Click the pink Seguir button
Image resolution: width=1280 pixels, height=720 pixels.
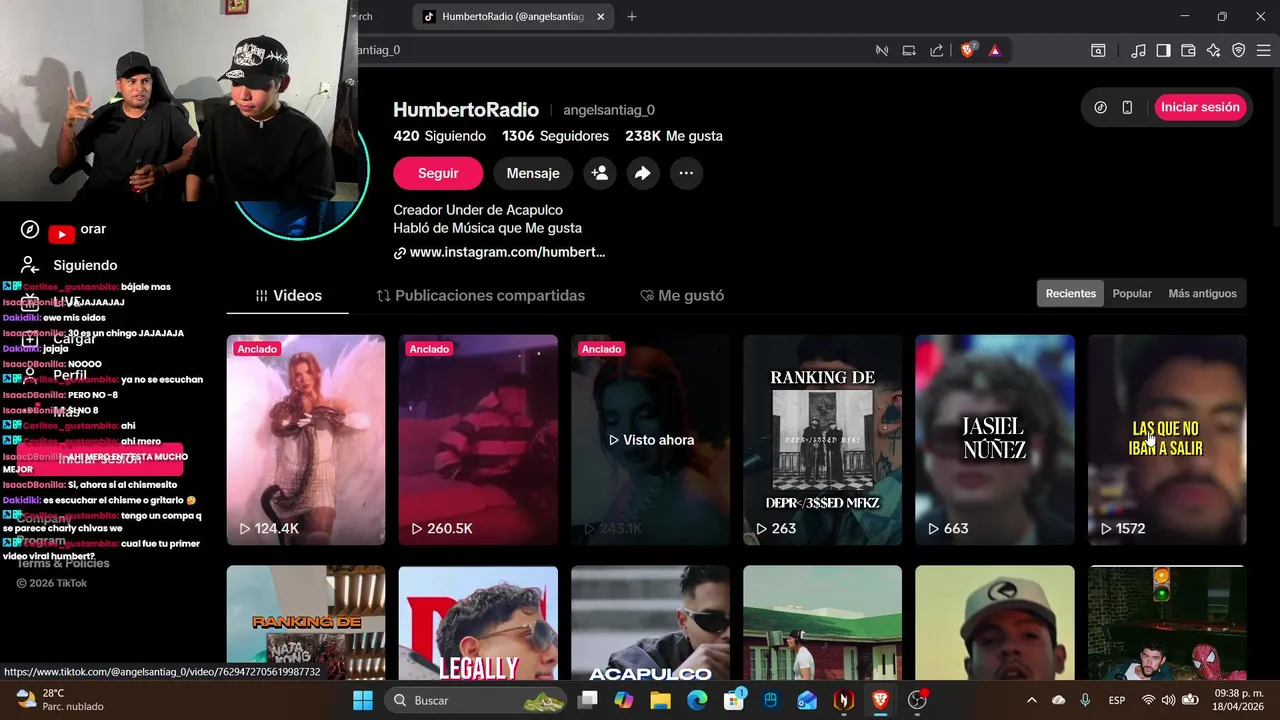point(438,173)
